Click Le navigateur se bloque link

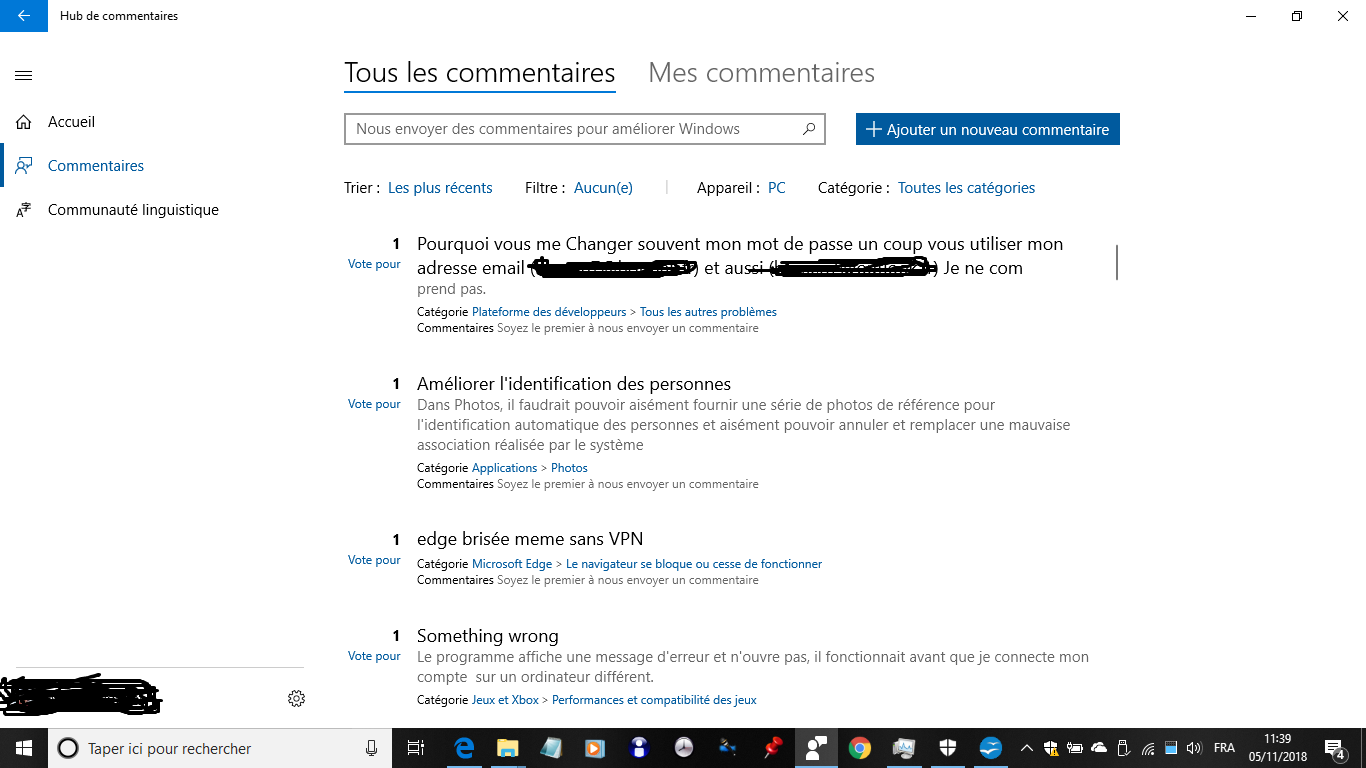(694, 564)
